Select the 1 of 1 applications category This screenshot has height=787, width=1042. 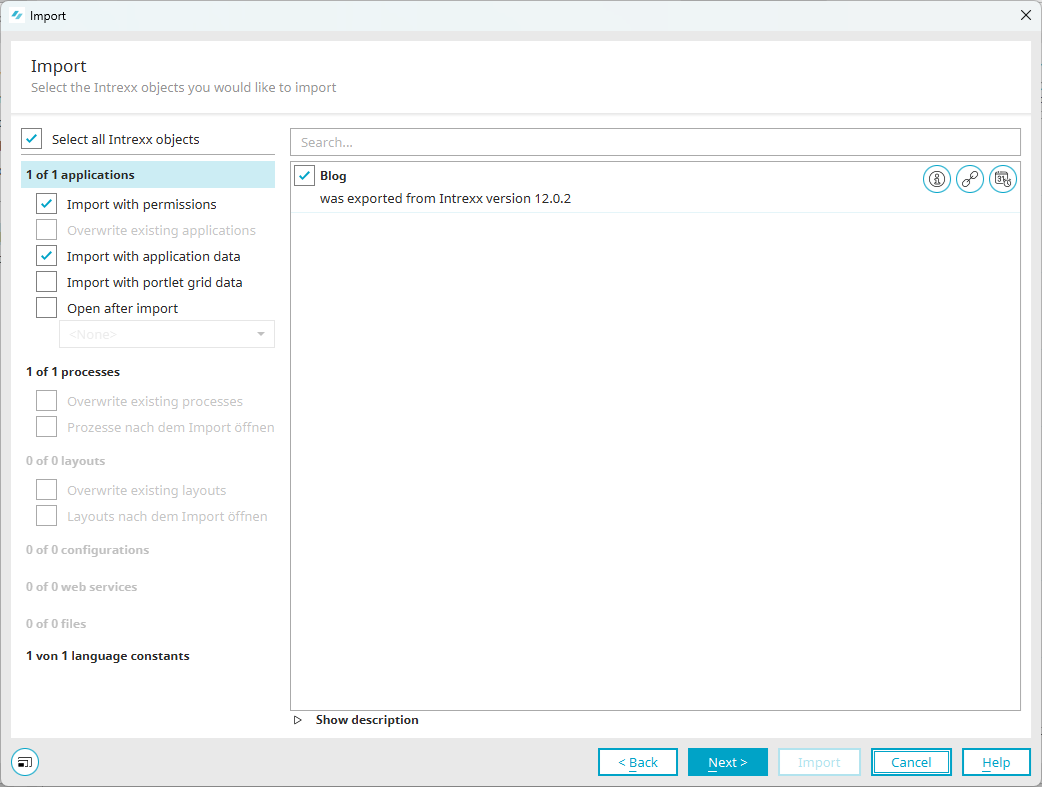[x=148, y=175]
